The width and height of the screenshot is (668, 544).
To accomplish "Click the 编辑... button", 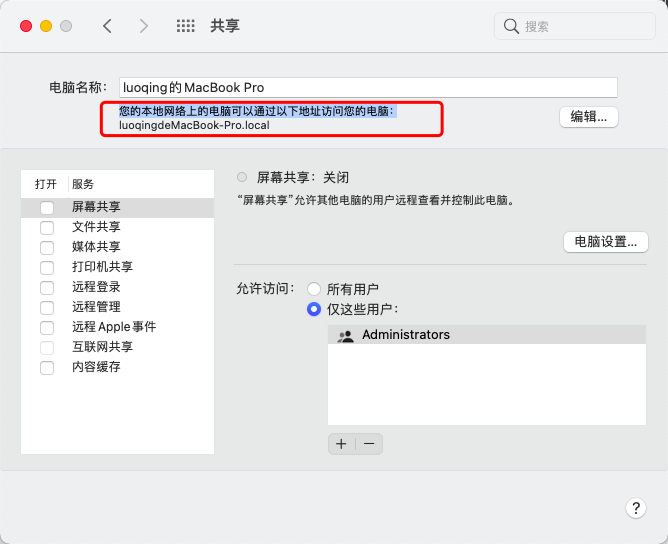I will point(589,117).
